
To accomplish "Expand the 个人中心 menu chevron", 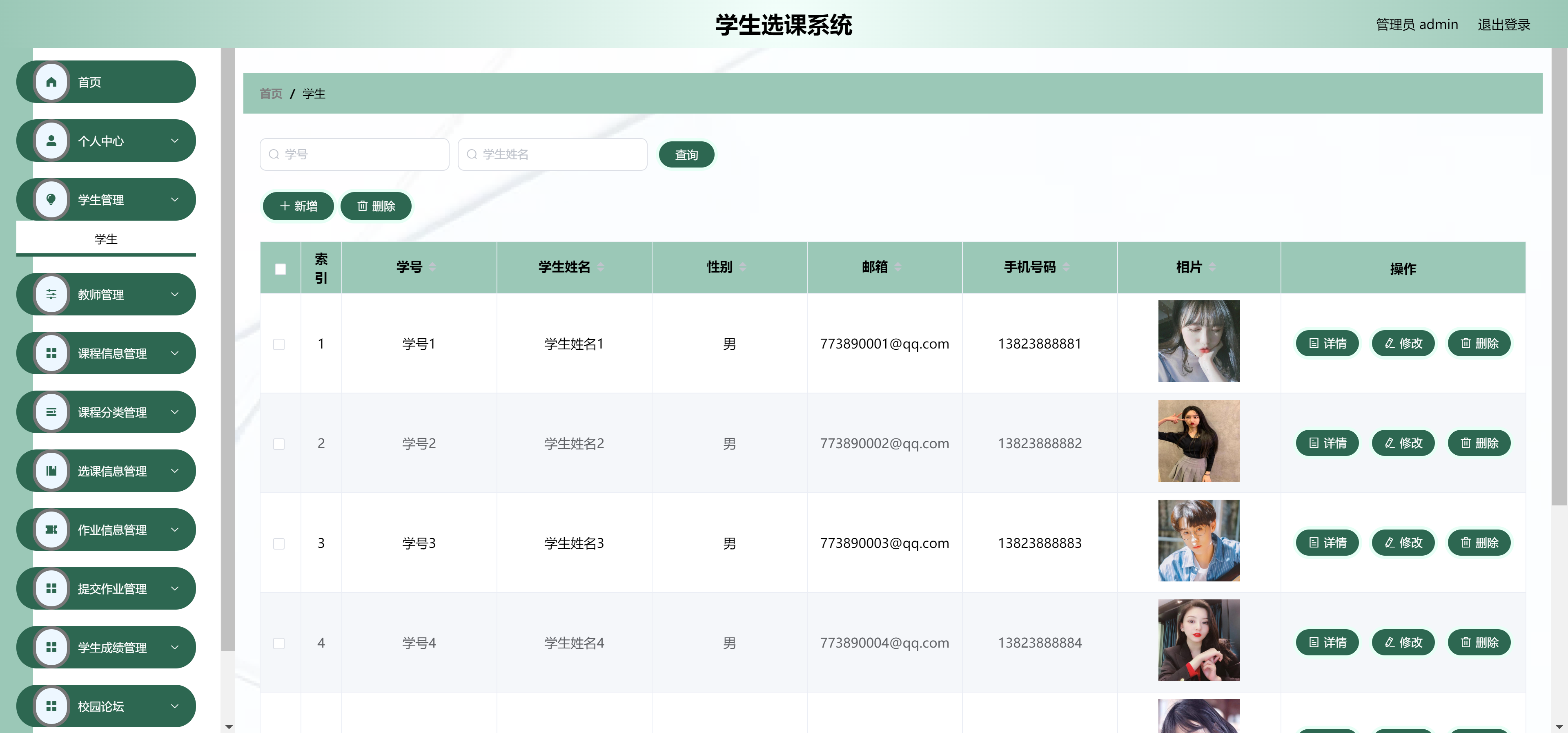I will (175, 141).
